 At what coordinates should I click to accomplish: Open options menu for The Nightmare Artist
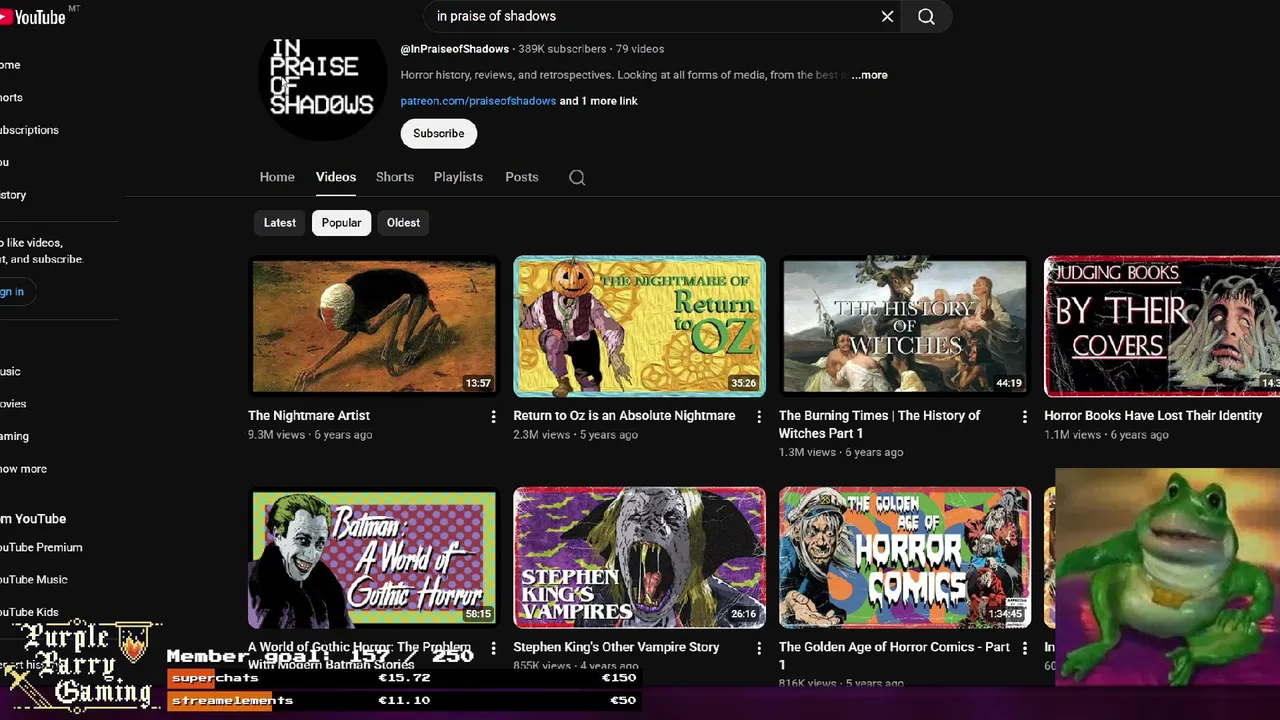click(493, 416)
